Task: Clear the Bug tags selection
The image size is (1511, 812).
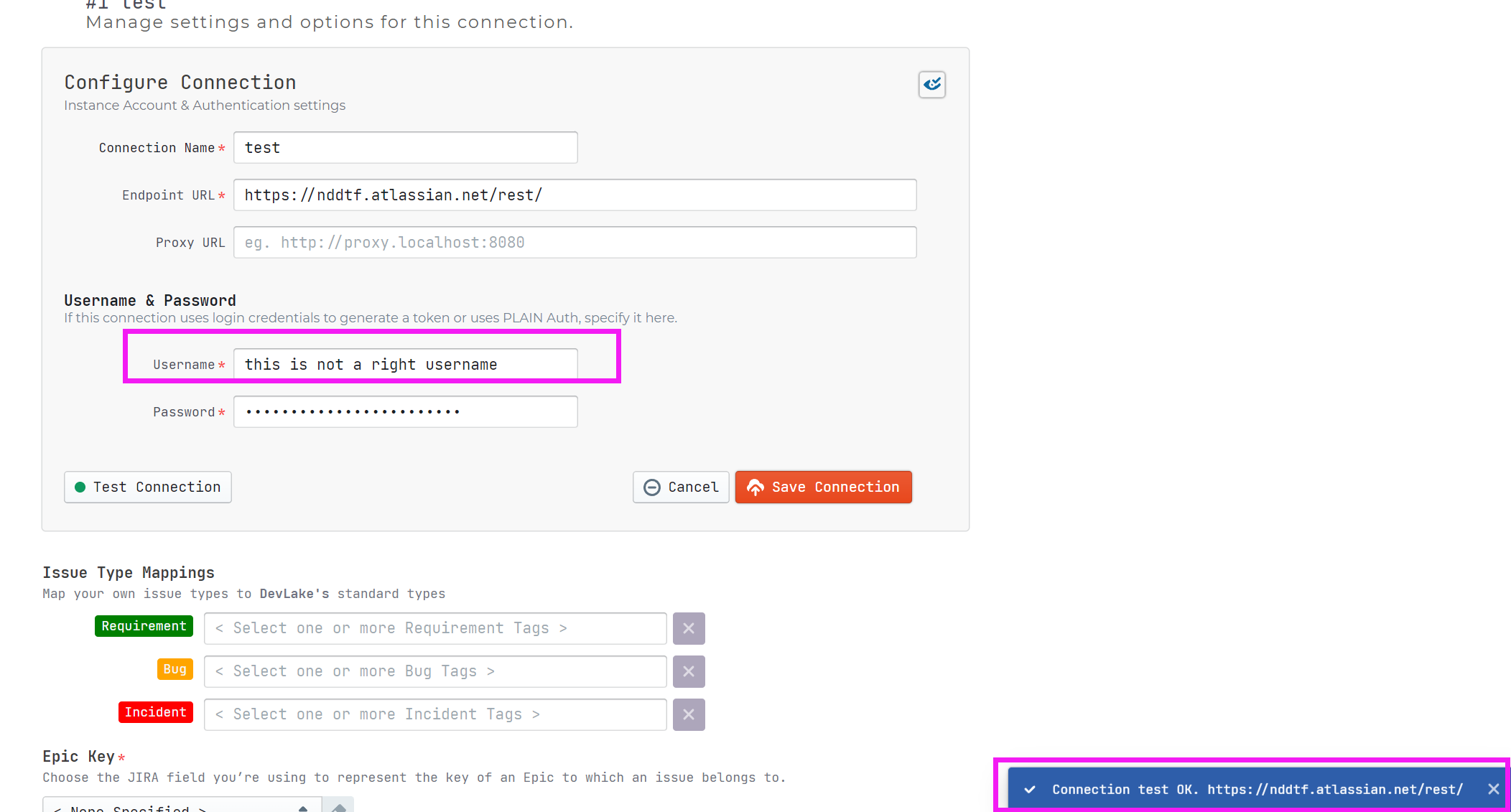Action: coord(688,671)
